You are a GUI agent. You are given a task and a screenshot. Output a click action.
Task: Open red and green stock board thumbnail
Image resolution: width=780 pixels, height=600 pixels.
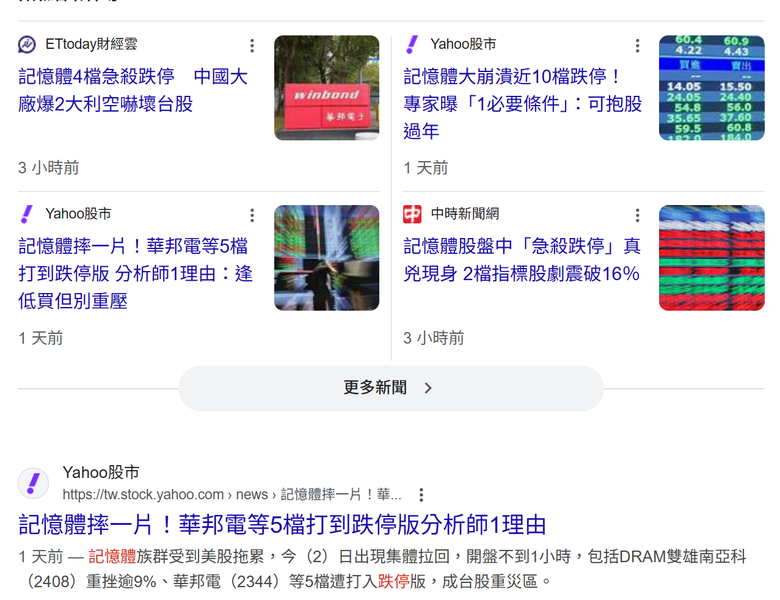coord(711,258)
